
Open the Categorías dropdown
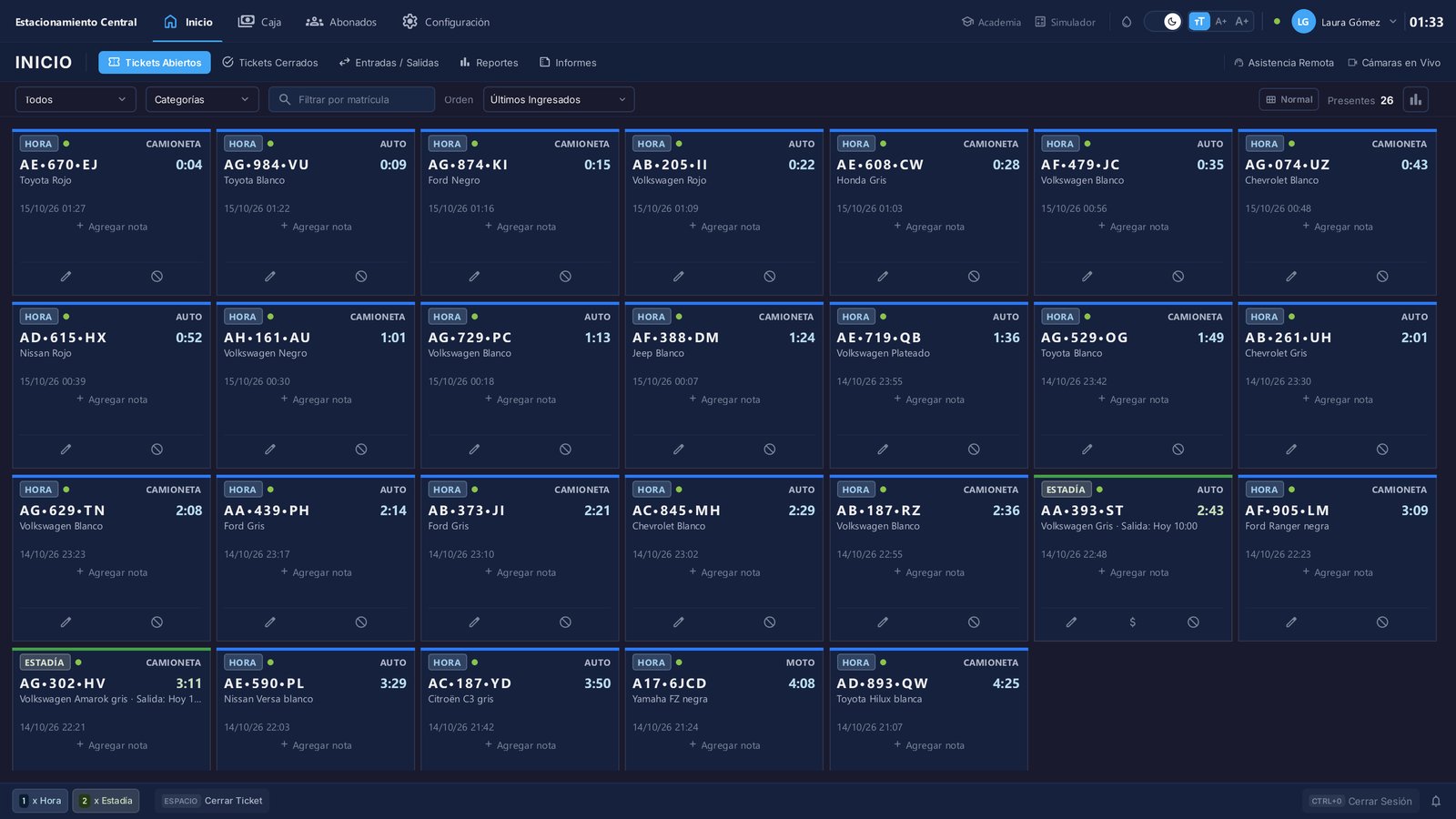pyautogui.click(x=202, y=99)
